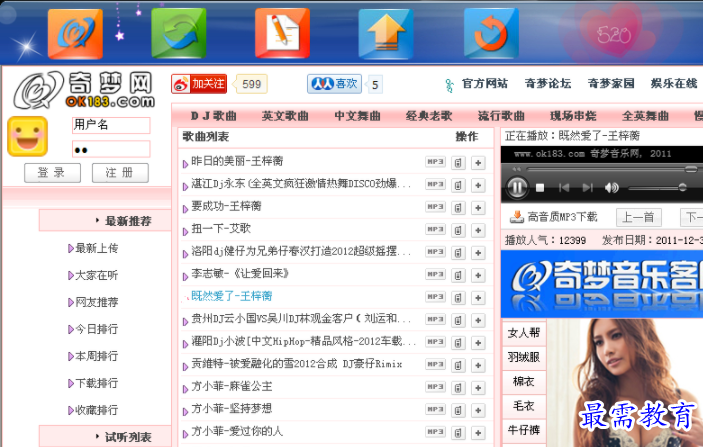
Task: Add 扭一下-艾歌 with plus icon
Action: tap(478, 230)
